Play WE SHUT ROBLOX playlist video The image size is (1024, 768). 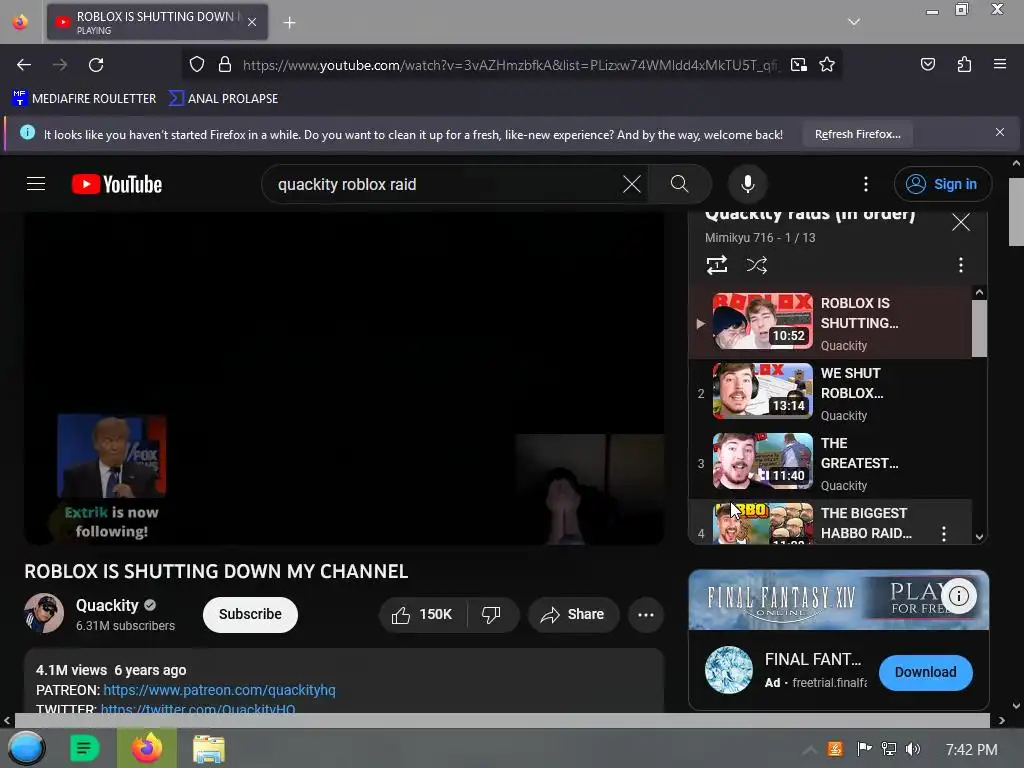830,392
